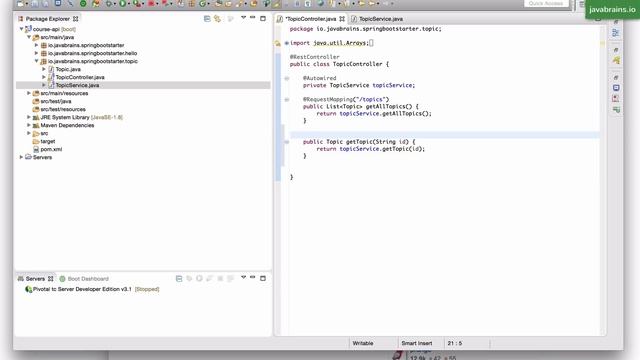Expand the src/main/resources folder
This screenshot has width=640, height=360.
(x=29, y=93)
